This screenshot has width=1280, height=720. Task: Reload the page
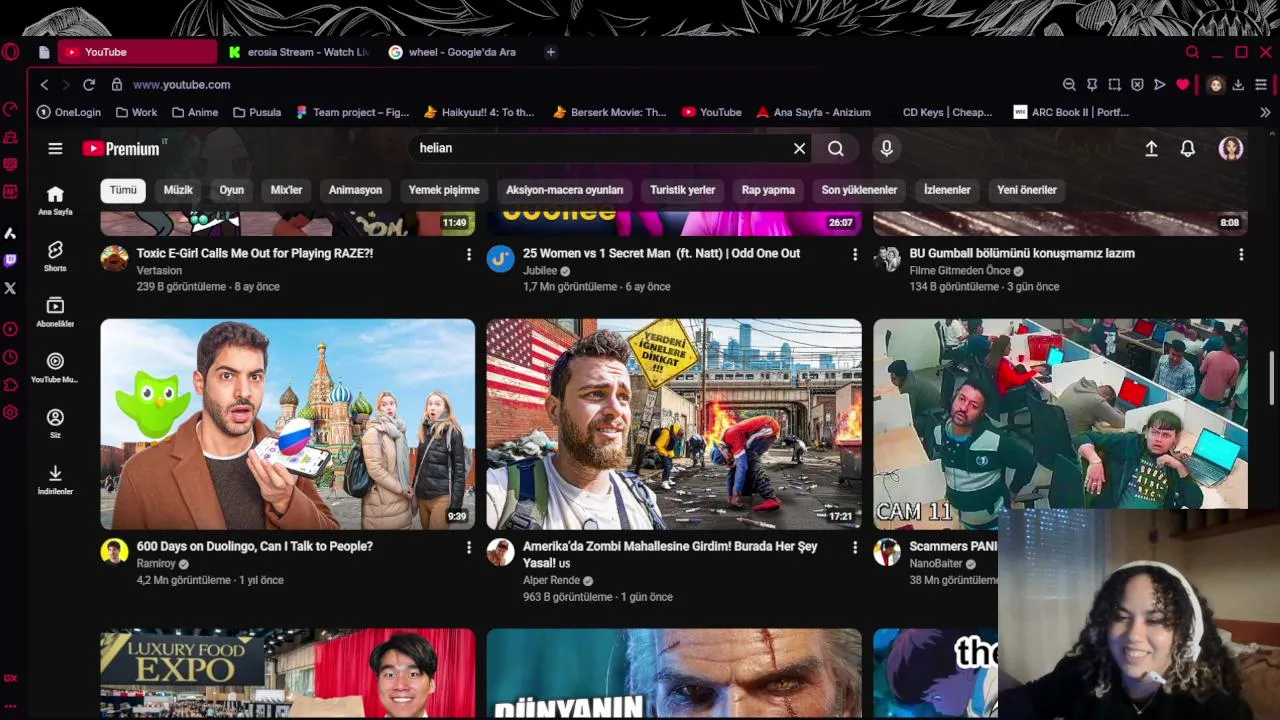tap(89, 85)
